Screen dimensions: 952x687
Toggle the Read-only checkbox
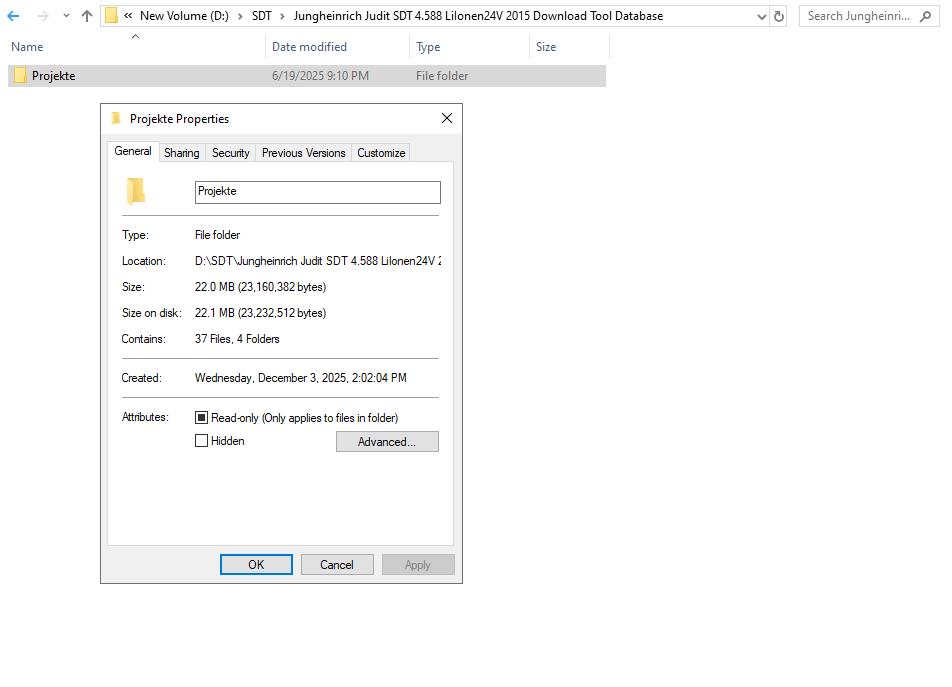point(200,417)
